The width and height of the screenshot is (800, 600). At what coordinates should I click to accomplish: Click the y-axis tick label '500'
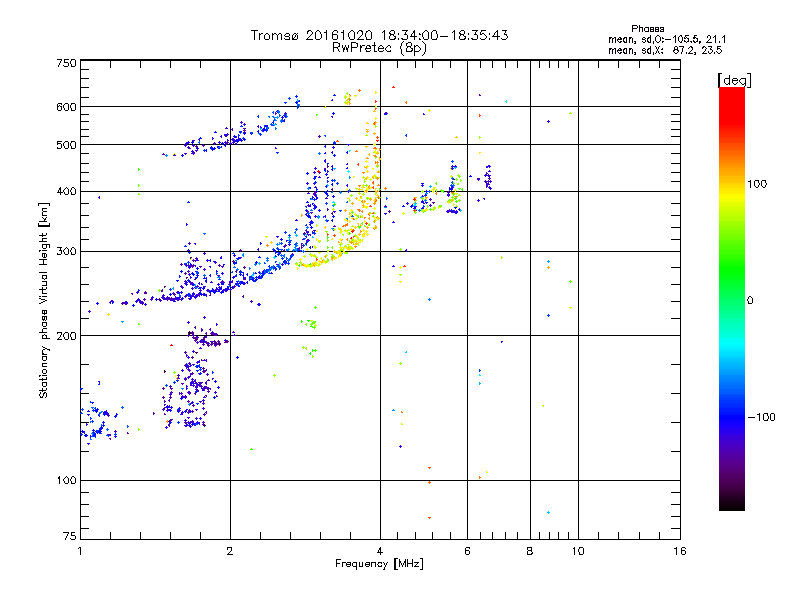66,145
